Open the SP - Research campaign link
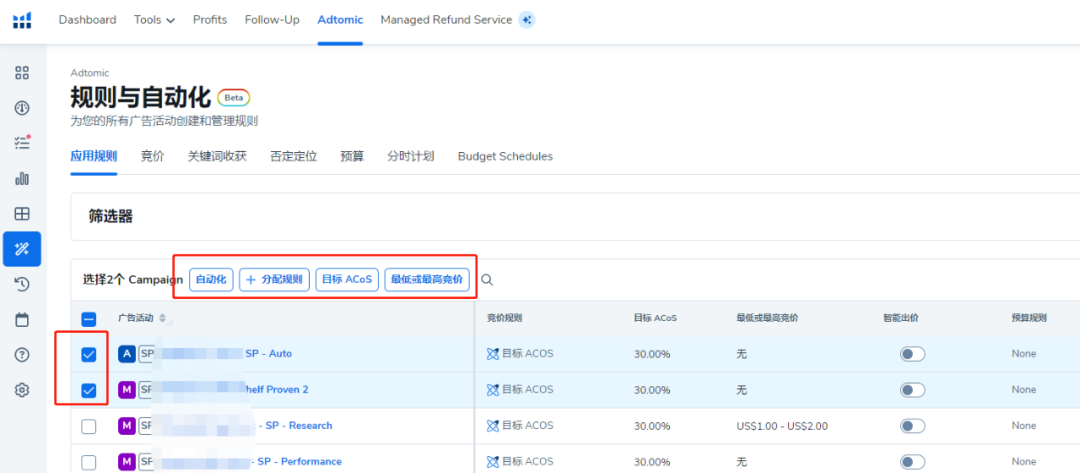1080x473 pixels. click(294, 425)
